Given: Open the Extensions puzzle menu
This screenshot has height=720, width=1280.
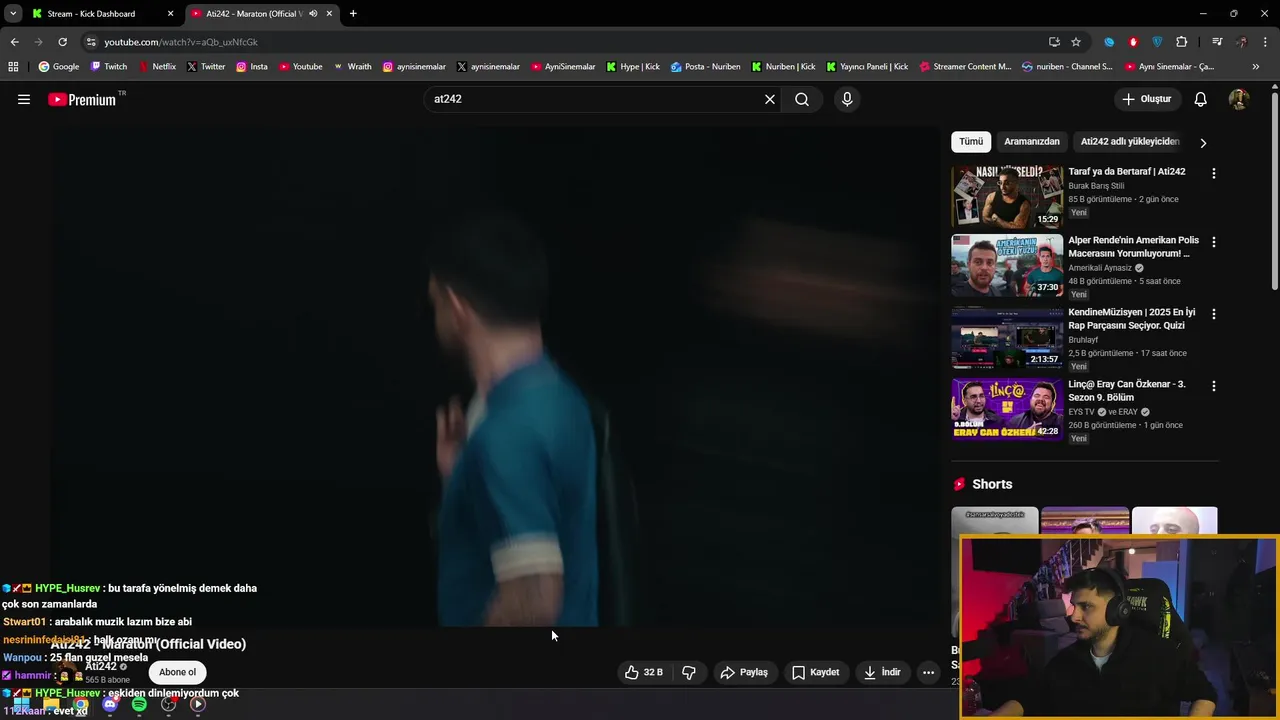Looking at the screenshot, I should click(x=1181, y=42).
